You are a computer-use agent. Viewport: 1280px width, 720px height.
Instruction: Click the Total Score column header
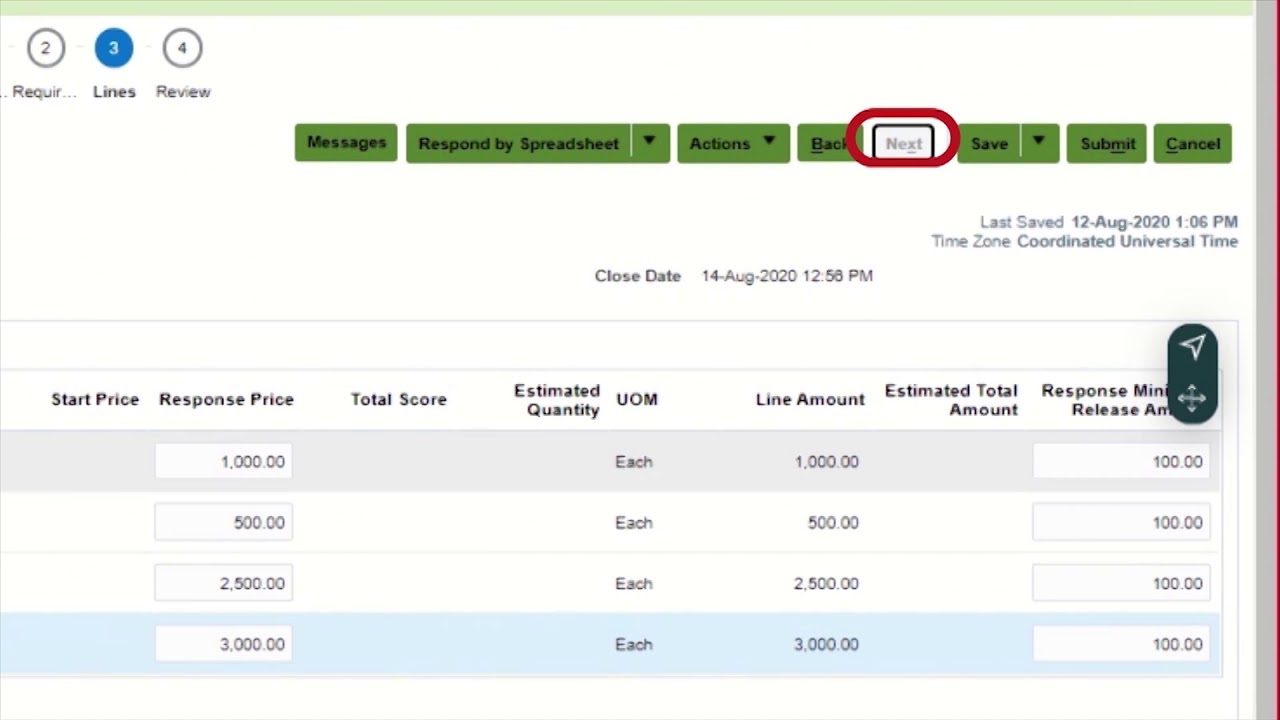coord(398,399)
